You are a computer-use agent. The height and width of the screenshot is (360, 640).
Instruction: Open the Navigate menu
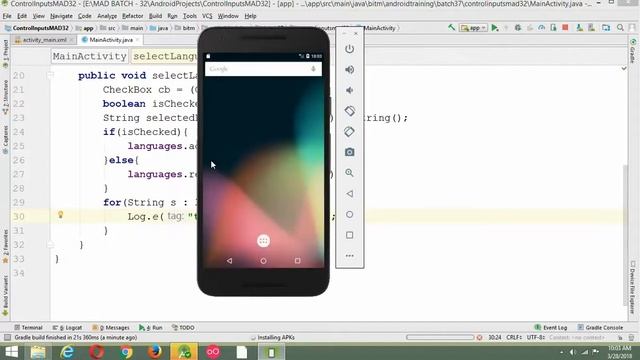pos(61,16)
